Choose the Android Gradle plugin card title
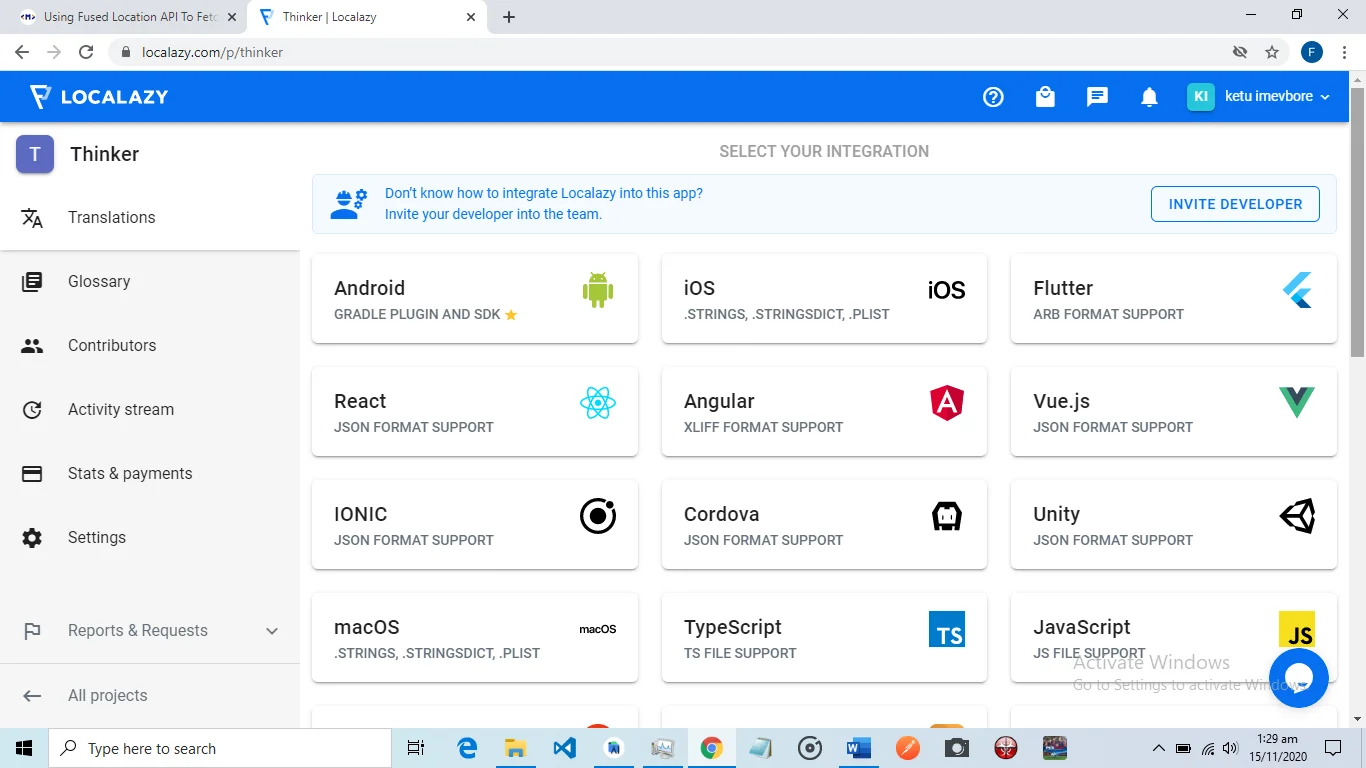Viewport: 1366px width, 768px height. coord(369,288)
